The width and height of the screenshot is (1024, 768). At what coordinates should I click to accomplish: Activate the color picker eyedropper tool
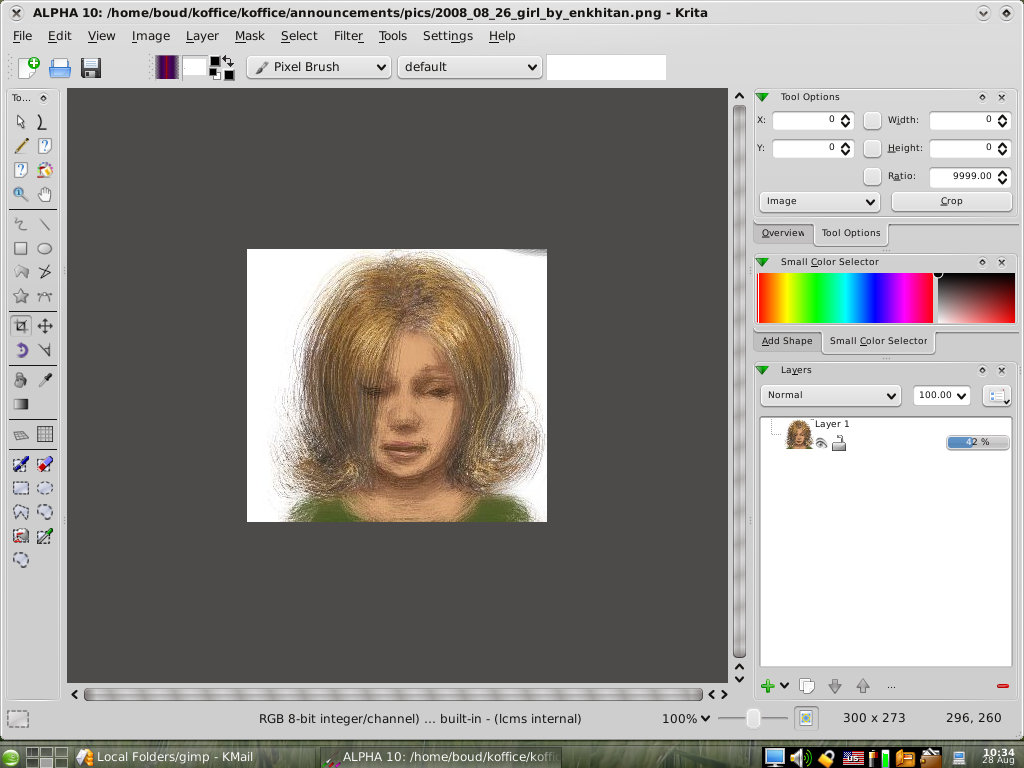(45, 380)
